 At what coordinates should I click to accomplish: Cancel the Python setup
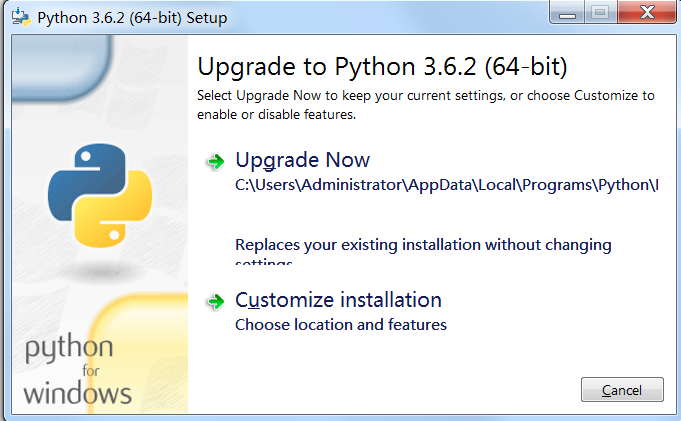(x=622, y=390)
